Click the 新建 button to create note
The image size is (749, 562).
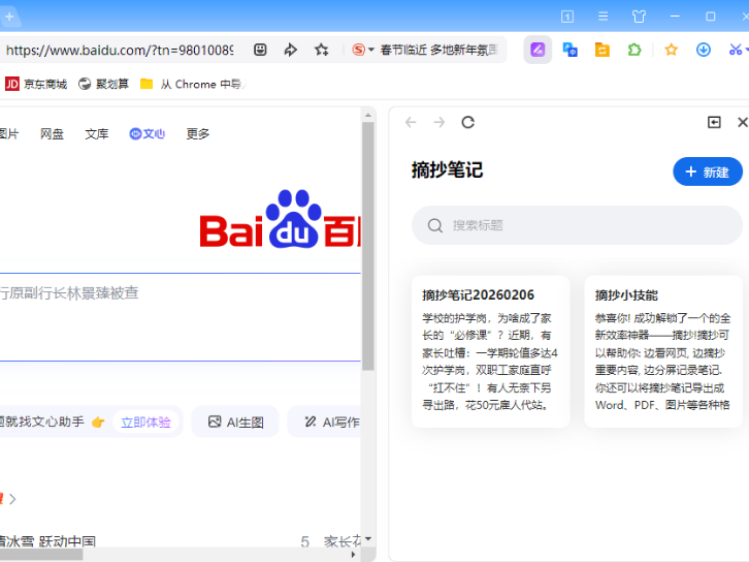click(x=707, y=172)
